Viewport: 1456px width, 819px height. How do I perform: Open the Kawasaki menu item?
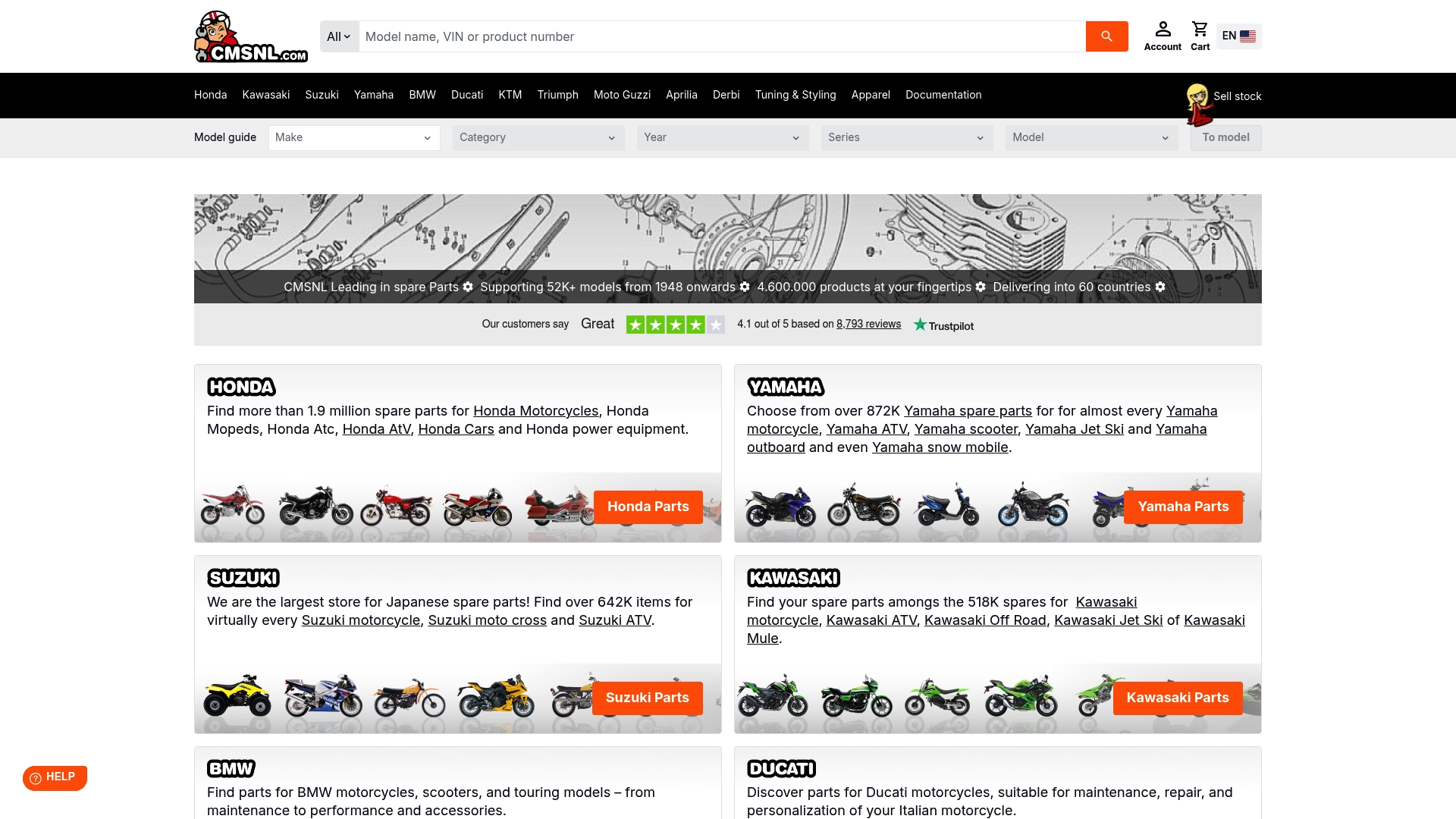click(266, 95)
